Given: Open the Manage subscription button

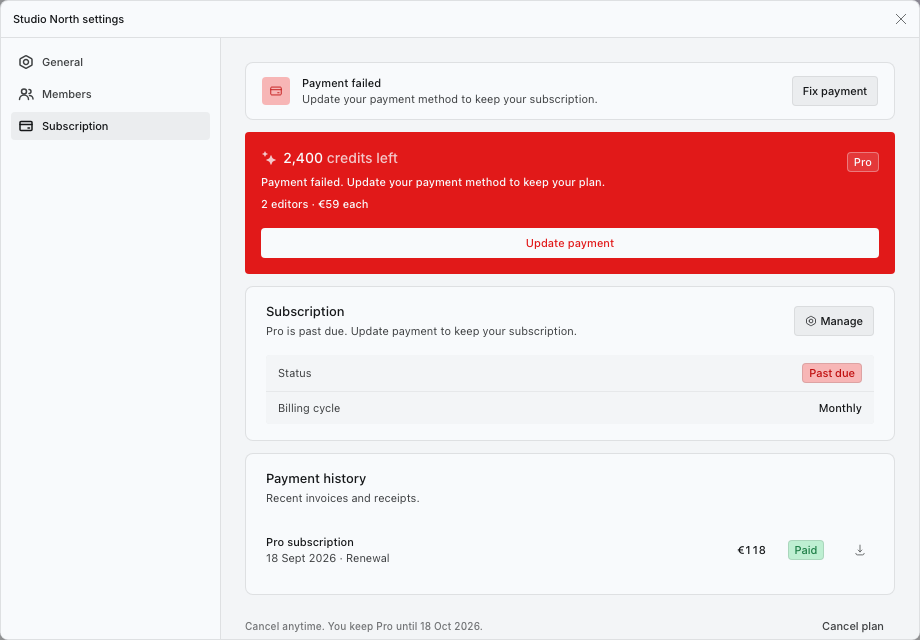Looking at the screenshot, I should tap(834, 321).
